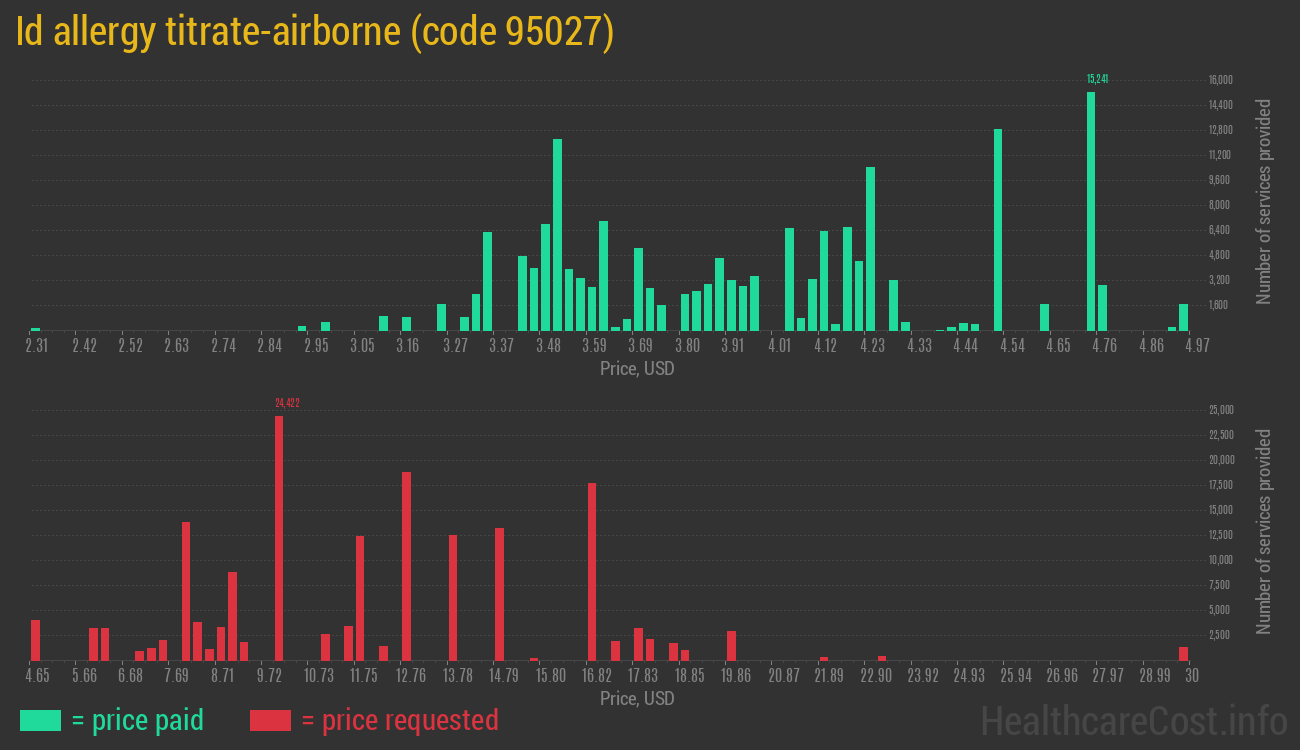Click the 16,000 y-axis tick in upper chart

1220,80
